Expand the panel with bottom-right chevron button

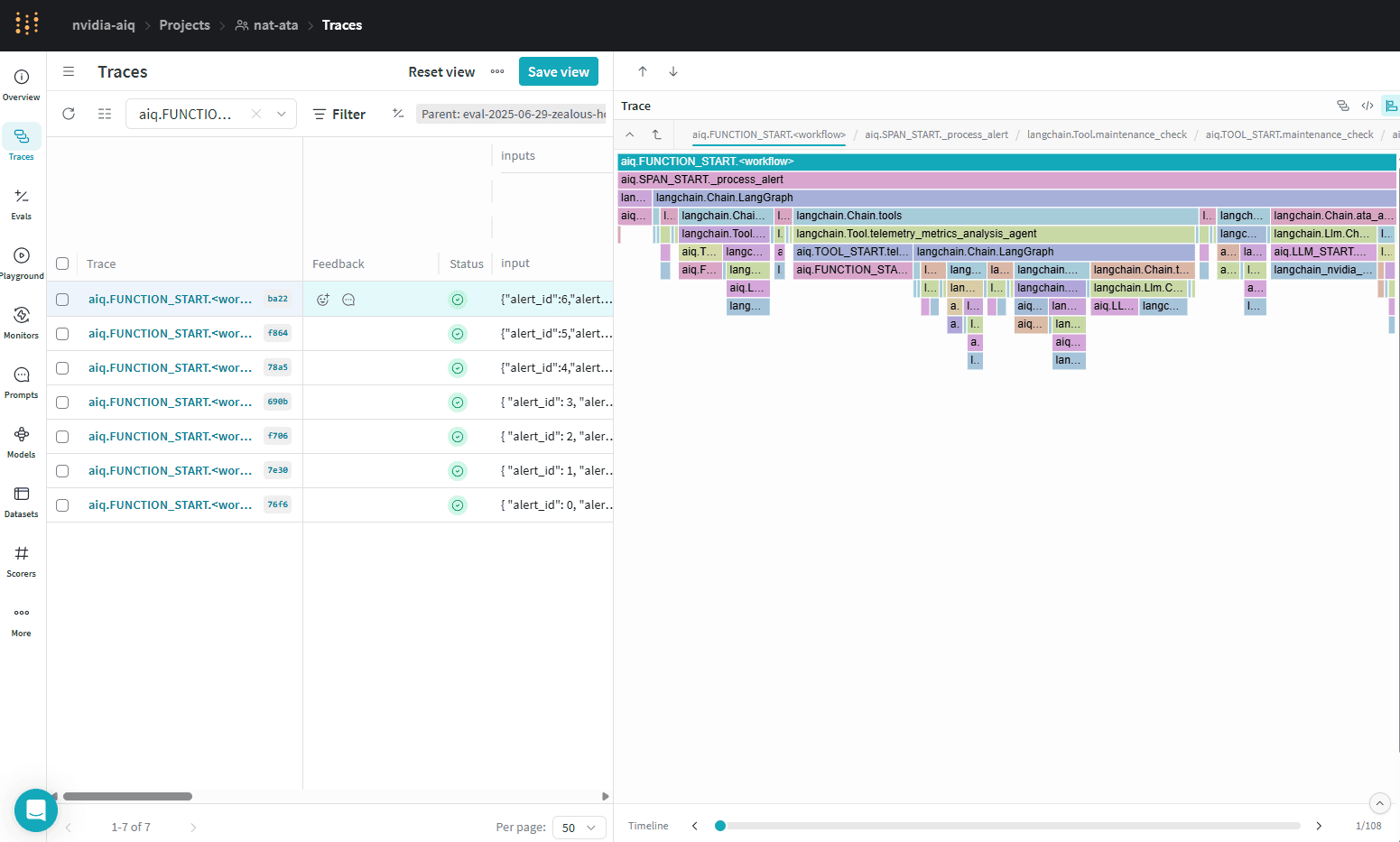point(1379,803)
